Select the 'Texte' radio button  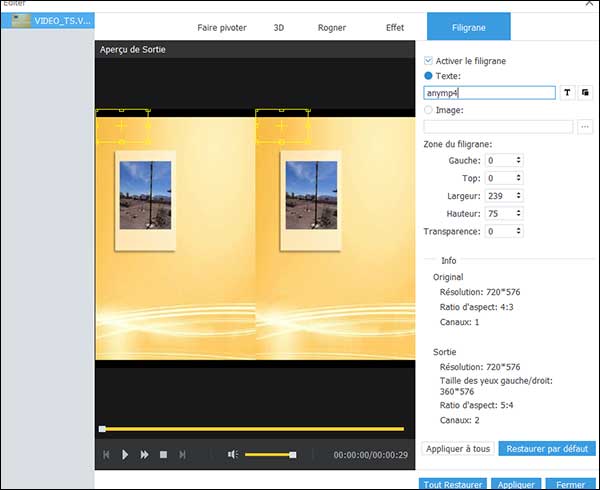pyautogui.click(x=429, y=76)
